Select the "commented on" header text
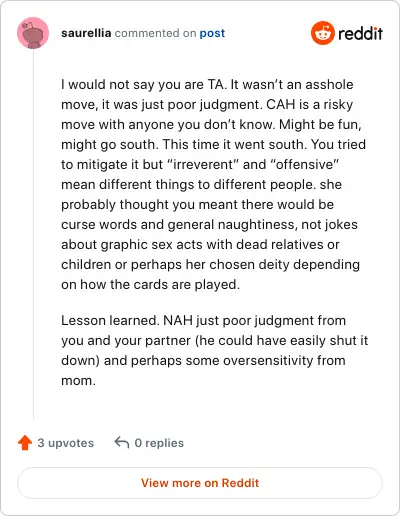 coord(155,33)
